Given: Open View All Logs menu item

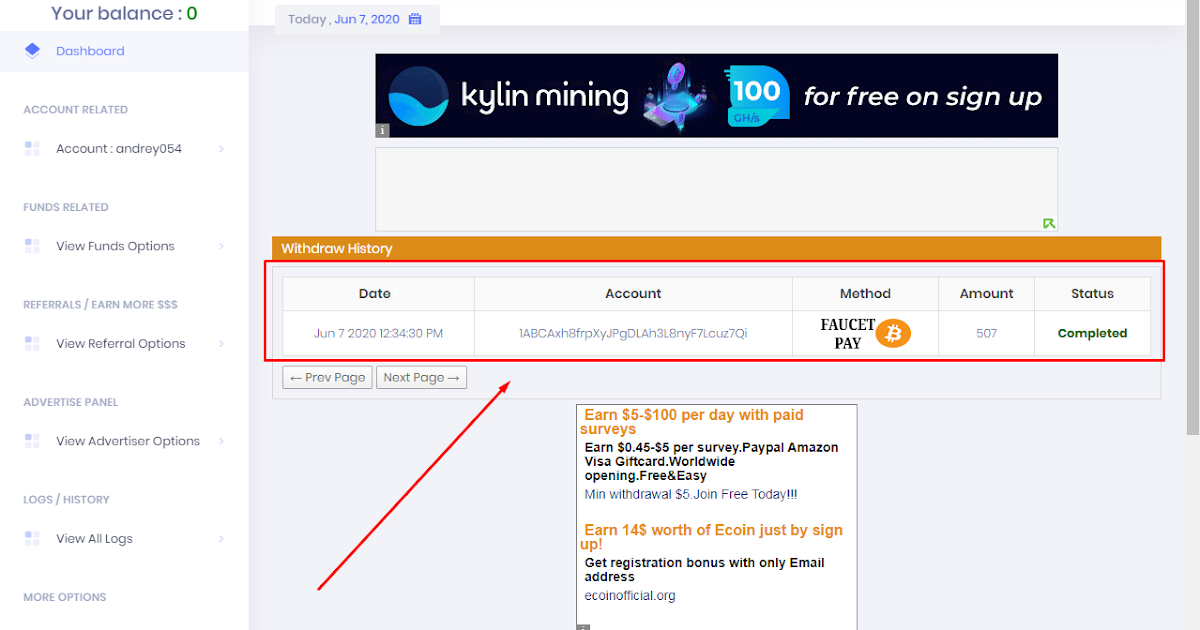Looking at the screenshot, I should pyautogui.click(x=94, y=539).
